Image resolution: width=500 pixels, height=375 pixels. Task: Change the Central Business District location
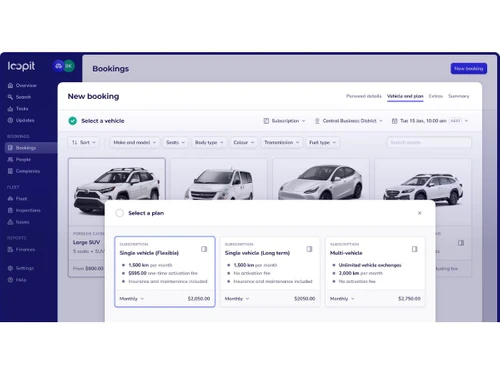click(349, 121)
